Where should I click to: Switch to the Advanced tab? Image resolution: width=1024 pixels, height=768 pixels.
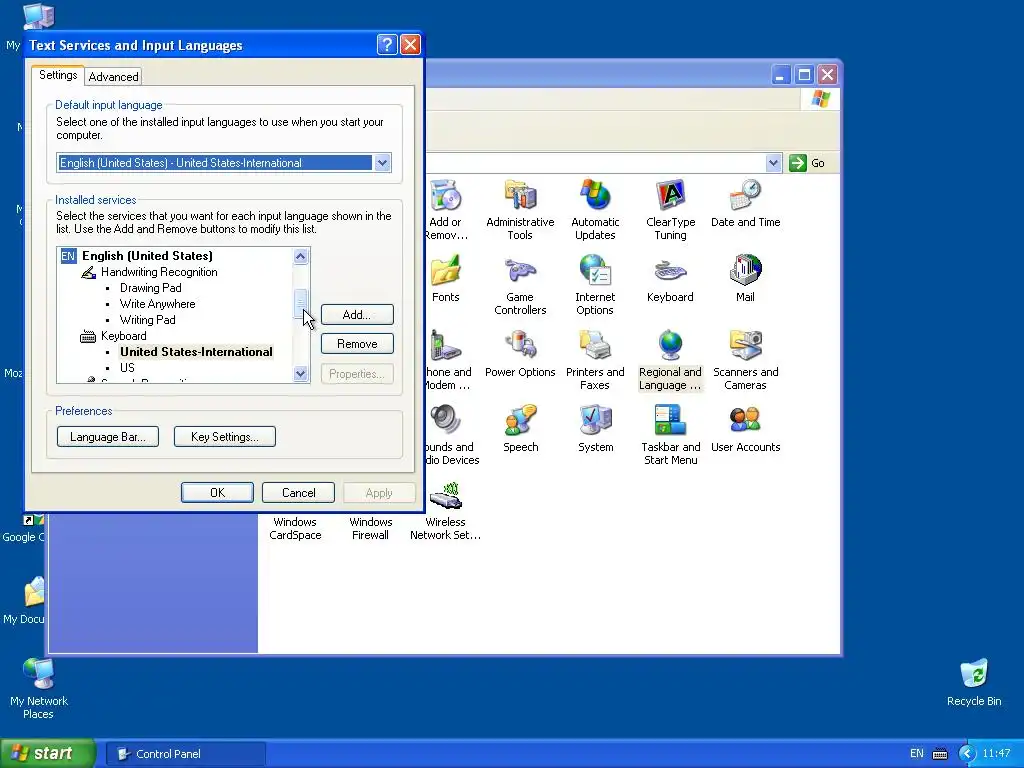click(x=114, y=77)
